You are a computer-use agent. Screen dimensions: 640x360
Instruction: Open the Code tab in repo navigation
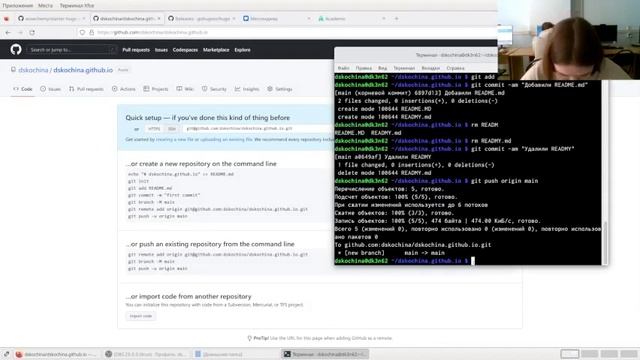tap(23, 89)
